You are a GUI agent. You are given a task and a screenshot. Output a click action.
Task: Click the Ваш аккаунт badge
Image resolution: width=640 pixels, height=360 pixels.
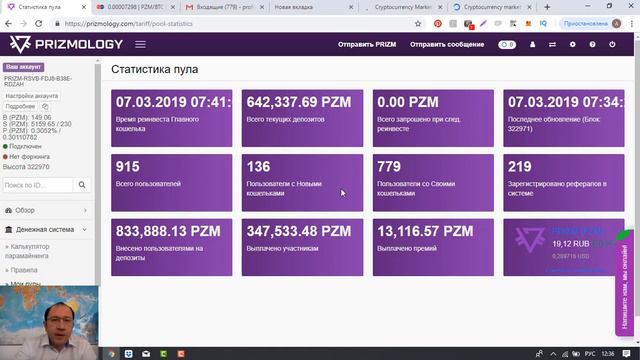(23, 67)
